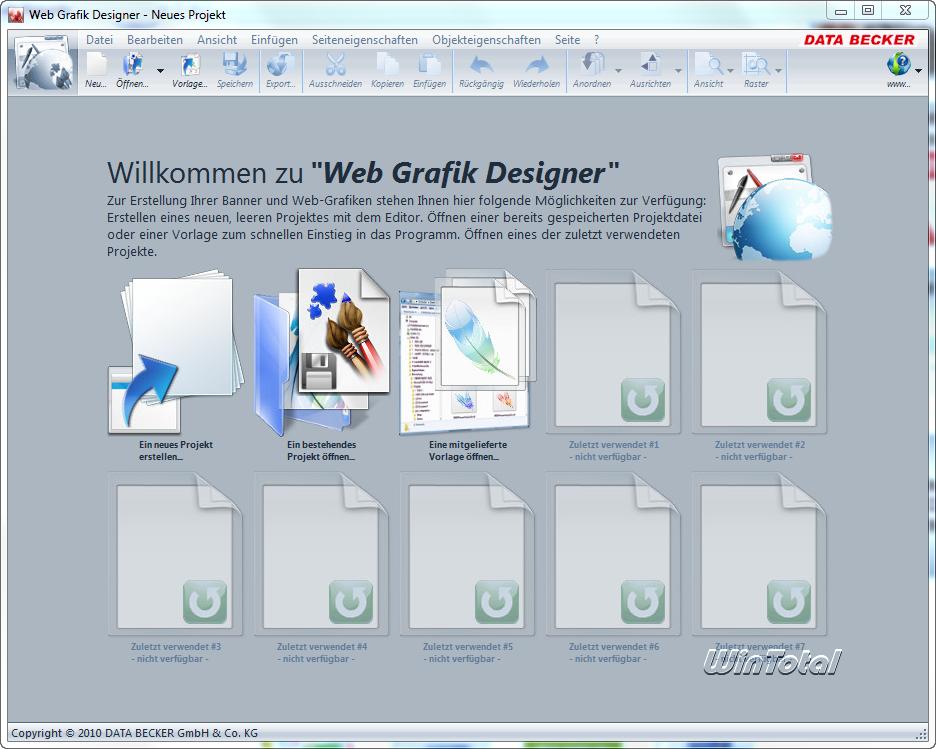Viewport: 936px width, 749px height.
Task: Click the Speichern disk icon
Action: pyautogui.click(x=235, y=64)
